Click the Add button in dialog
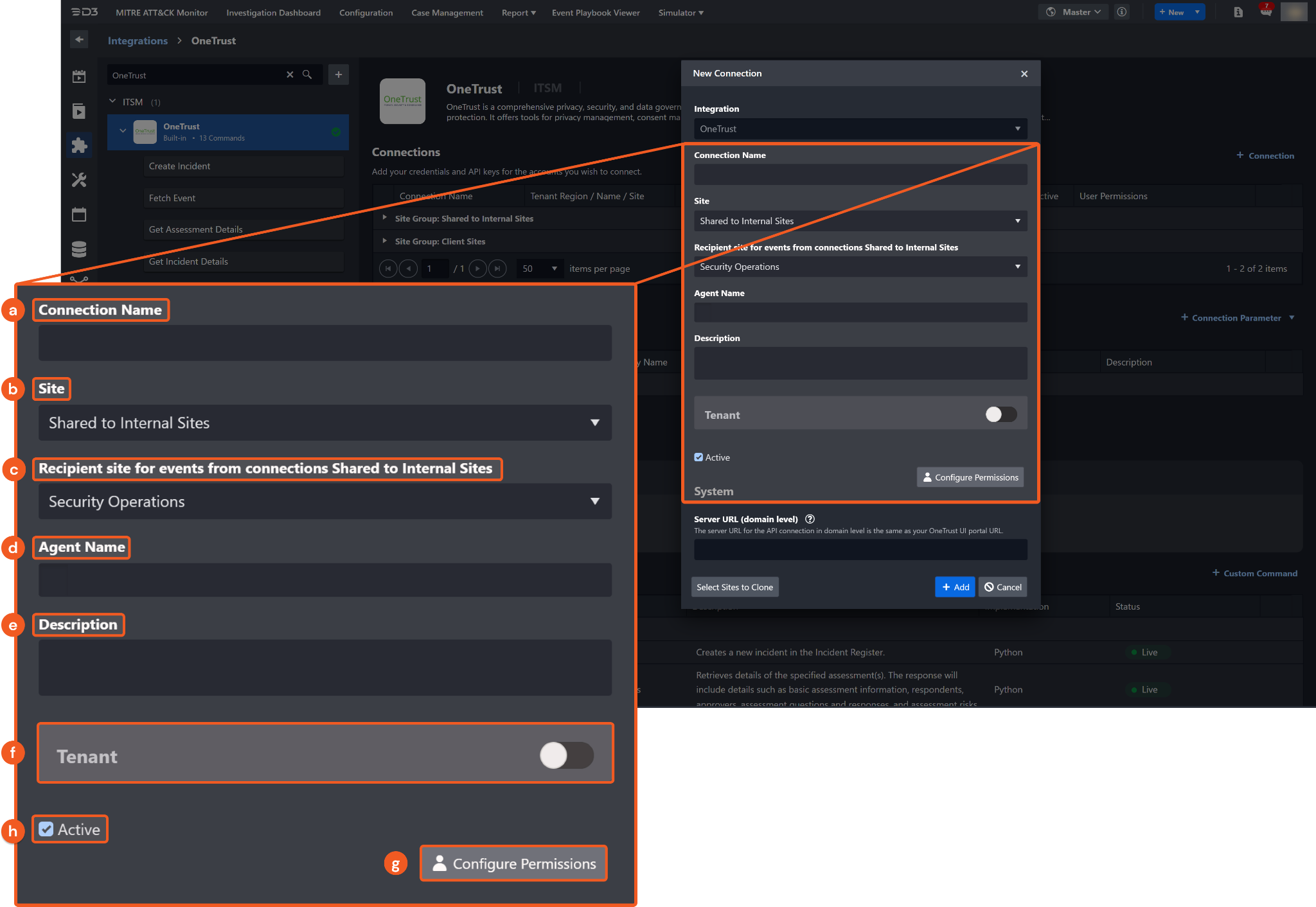1316x907 pixels. tap(955, 587)
